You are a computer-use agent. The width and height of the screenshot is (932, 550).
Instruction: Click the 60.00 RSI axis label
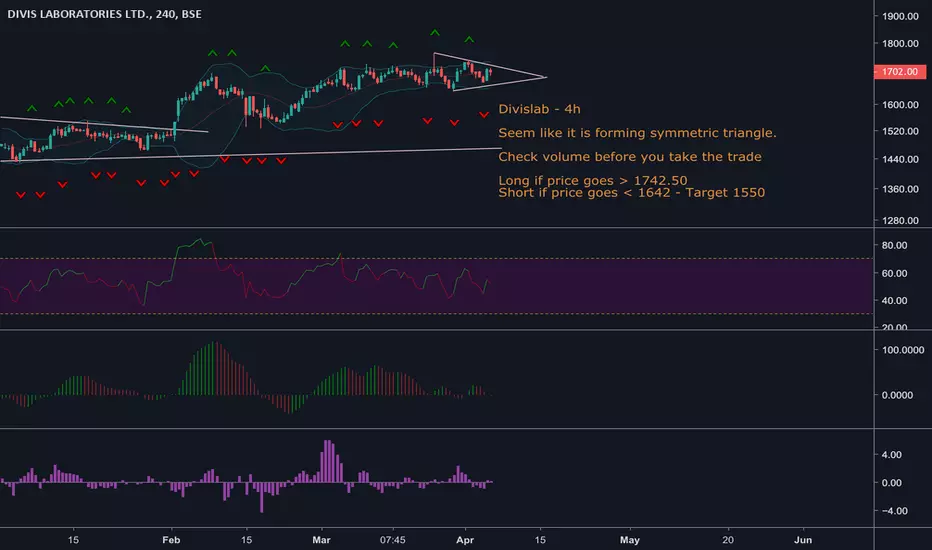pyautogui.click(x=894, y=274)
